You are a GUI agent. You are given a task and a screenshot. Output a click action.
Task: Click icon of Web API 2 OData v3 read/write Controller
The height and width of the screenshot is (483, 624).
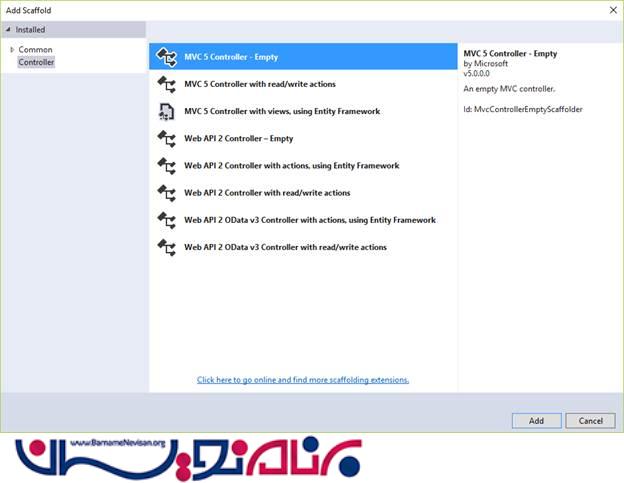click(166, 247)
